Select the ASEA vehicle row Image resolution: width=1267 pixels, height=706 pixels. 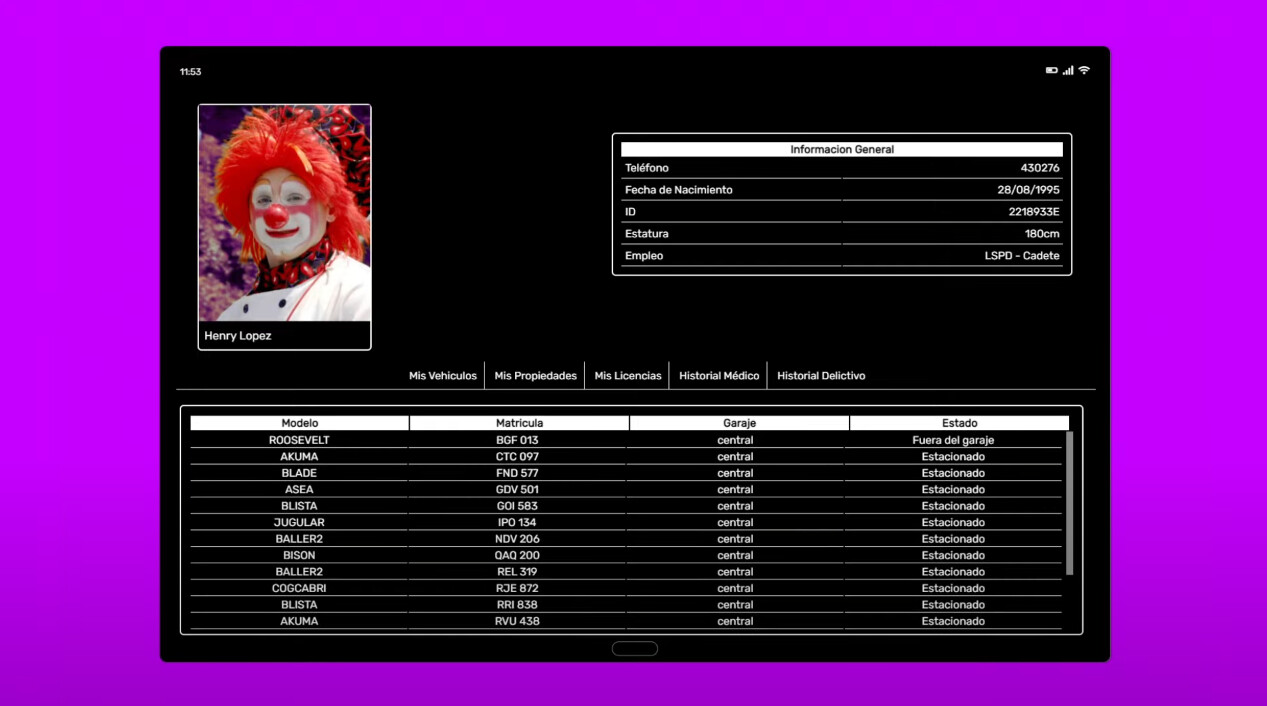click(626, 490)
